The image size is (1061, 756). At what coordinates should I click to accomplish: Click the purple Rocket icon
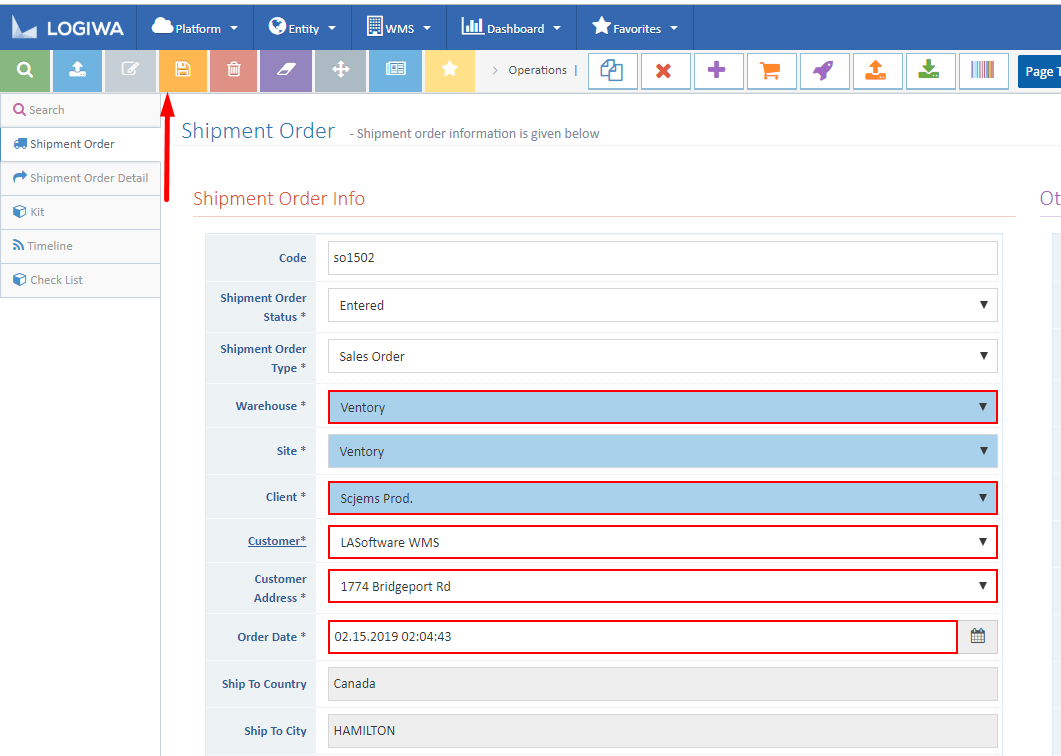click(x=824, y=71)
